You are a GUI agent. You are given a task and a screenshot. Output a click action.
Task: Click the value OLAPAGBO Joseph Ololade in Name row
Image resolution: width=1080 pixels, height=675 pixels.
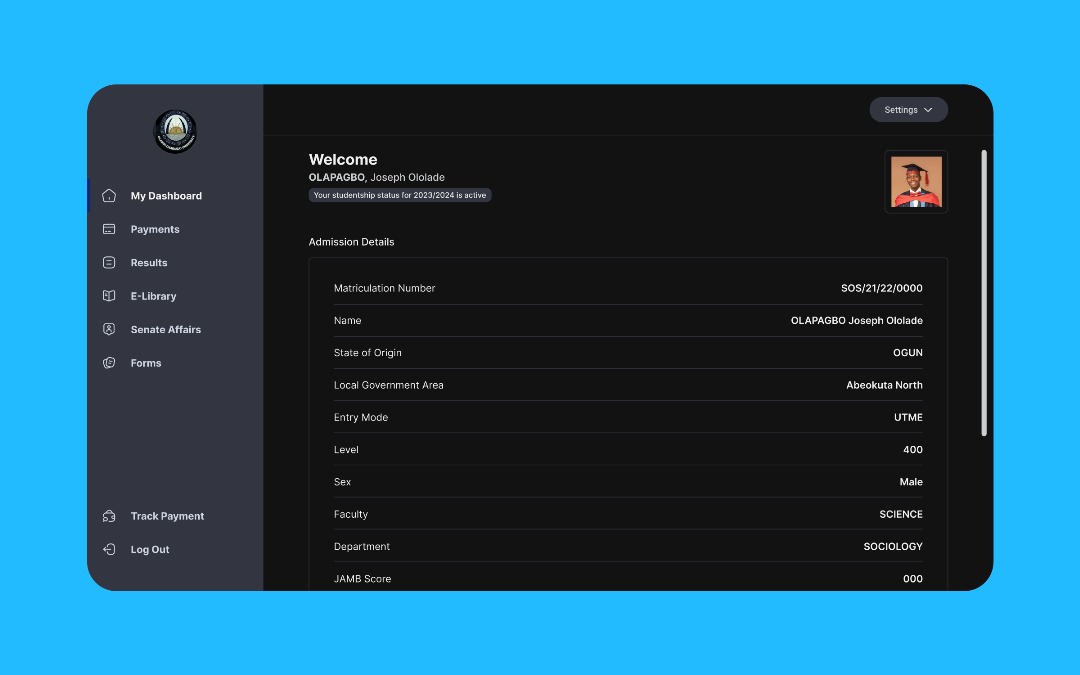[x=857, y=321]
